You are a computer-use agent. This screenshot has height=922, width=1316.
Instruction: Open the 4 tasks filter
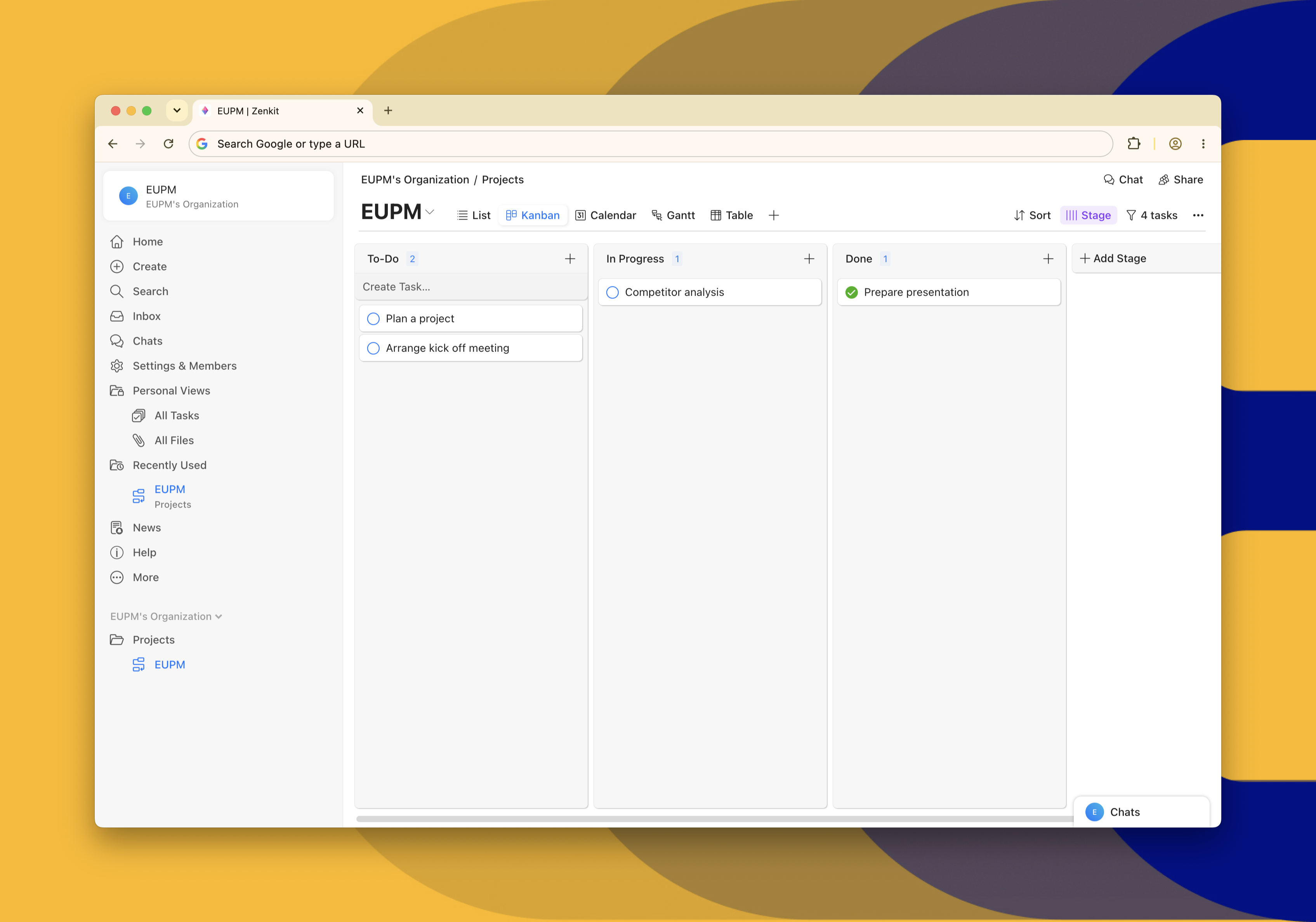tap(1151, 215)
